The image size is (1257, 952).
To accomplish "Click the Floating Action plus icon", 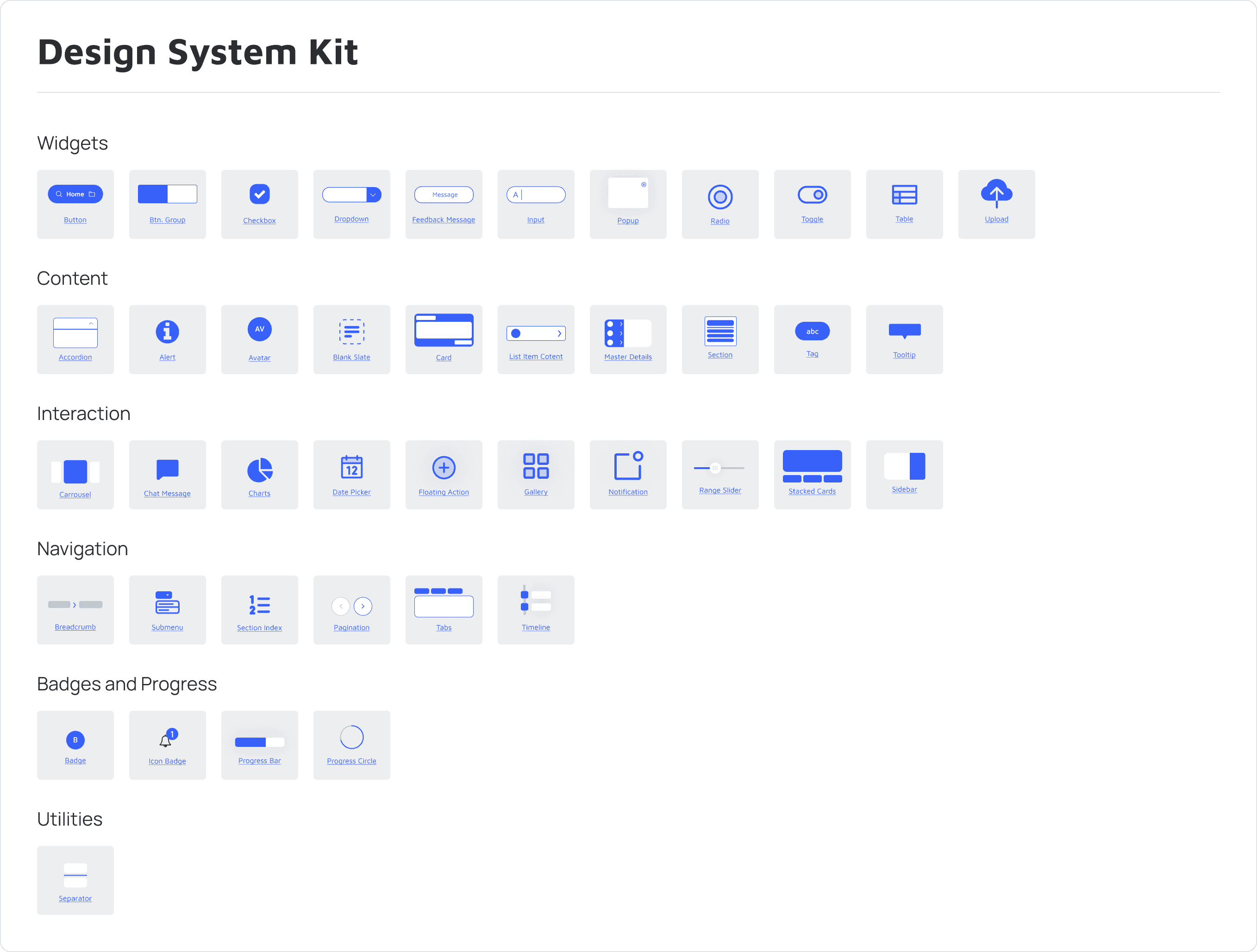I will pos(443,468).
